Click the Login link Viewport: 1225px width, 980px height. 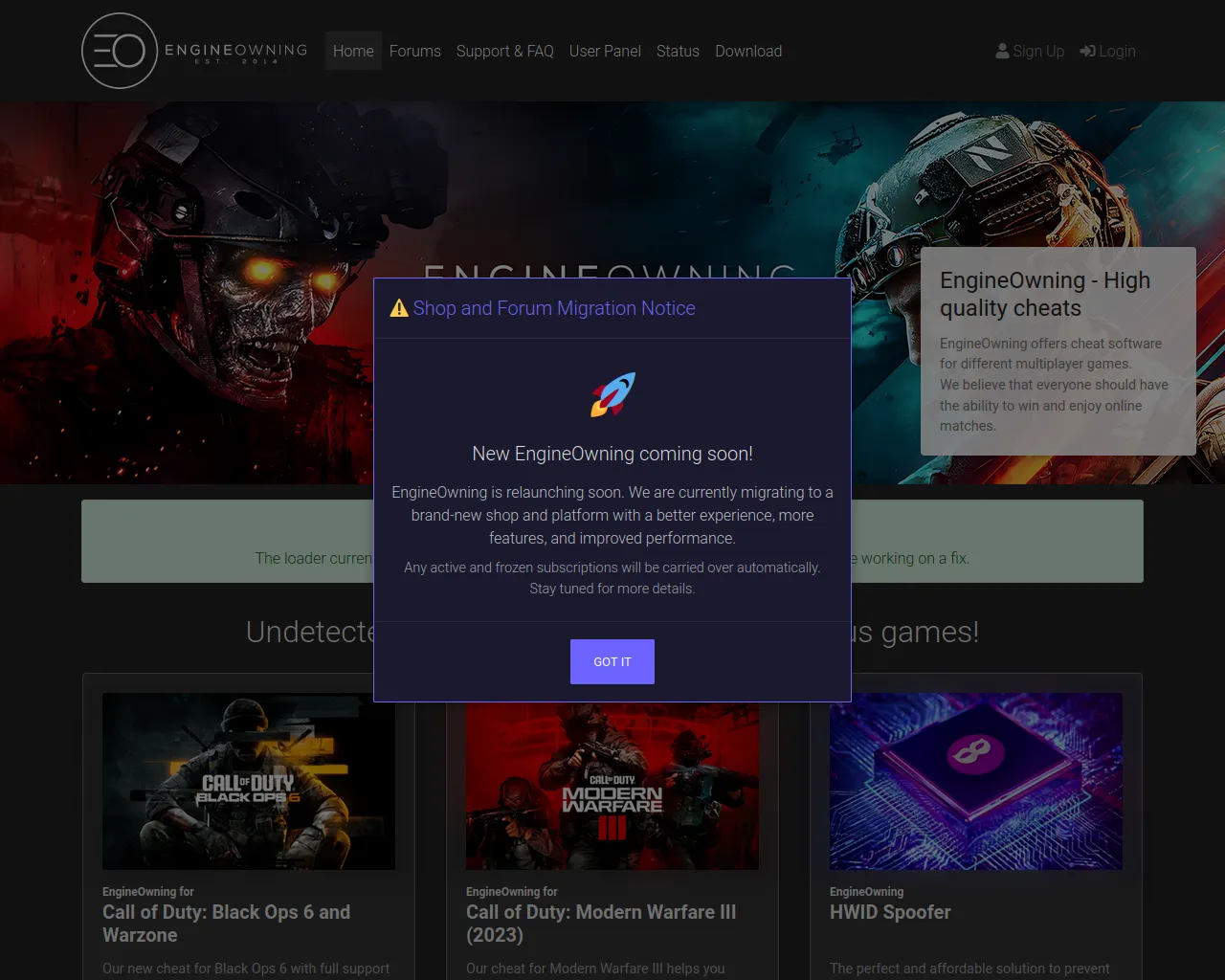point(1108,51)
